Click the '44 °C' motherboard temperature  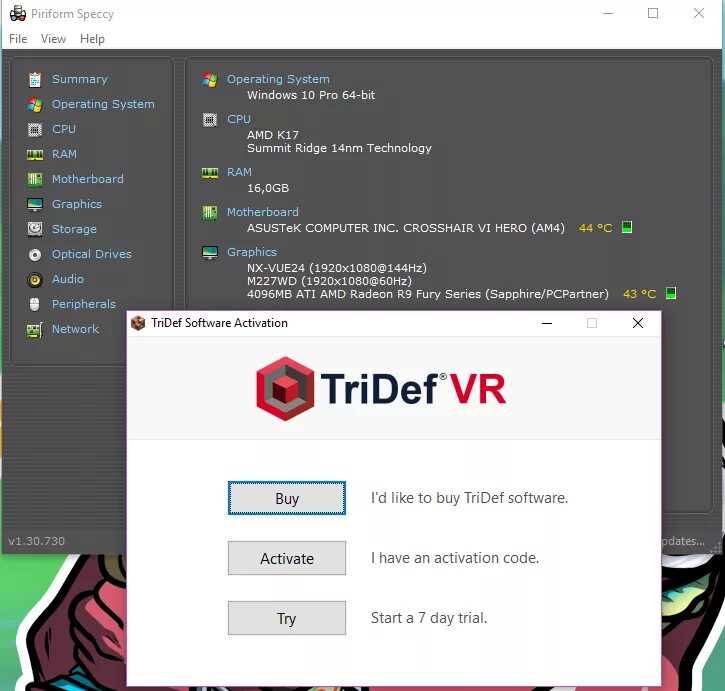coord(596,228)
